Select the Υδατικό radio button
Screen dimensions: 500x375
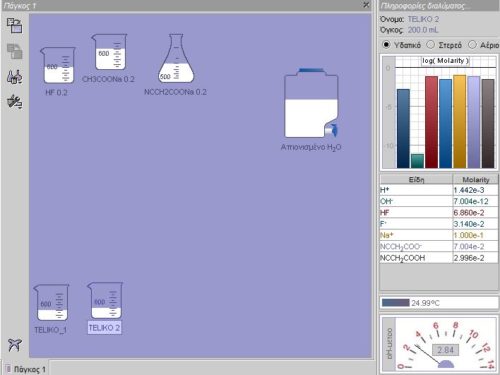point(386,44)
